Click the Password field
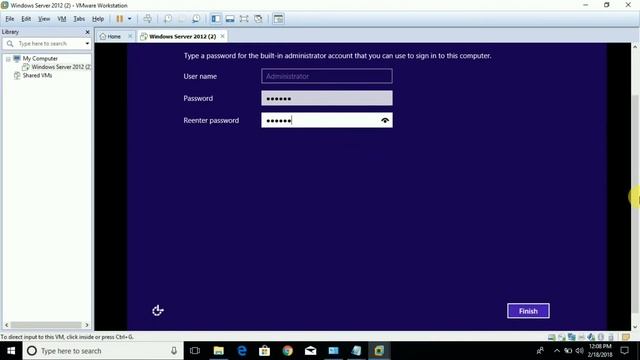This screenshot has height=360, width=640. (327, 98)
